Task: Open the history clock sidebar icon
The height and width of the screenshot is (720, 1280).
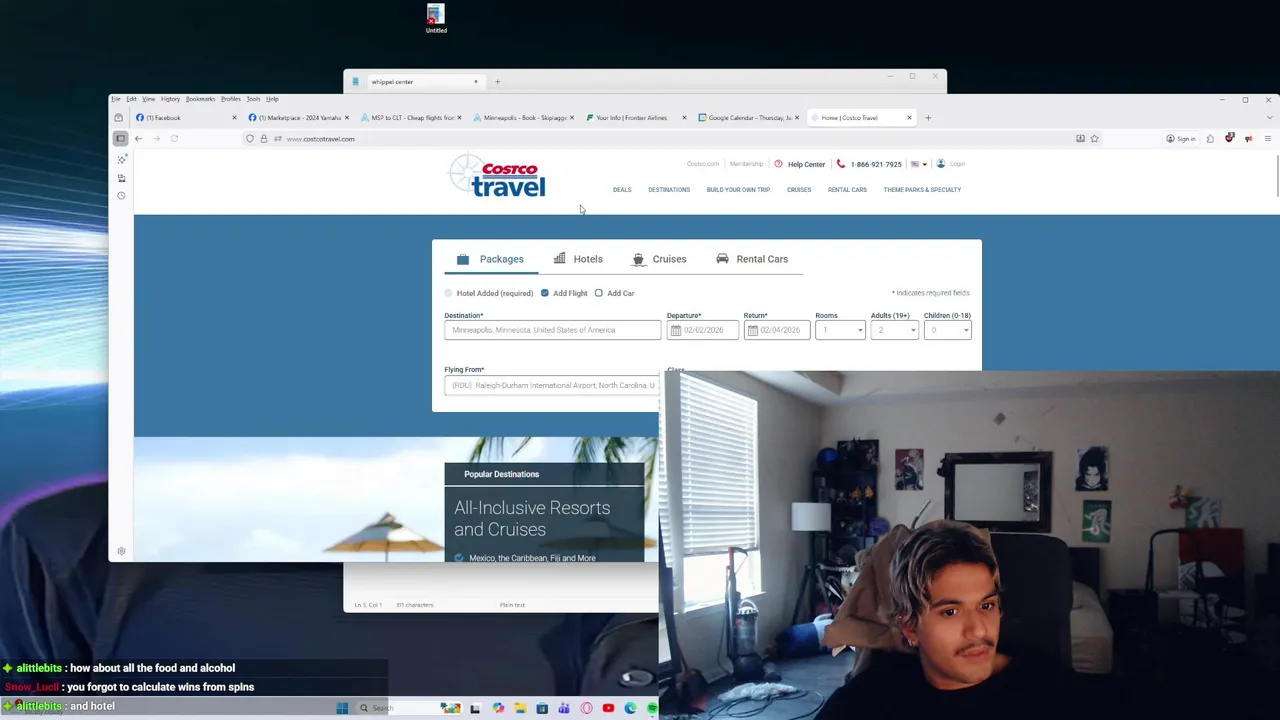Action: [x=122, y=196]
